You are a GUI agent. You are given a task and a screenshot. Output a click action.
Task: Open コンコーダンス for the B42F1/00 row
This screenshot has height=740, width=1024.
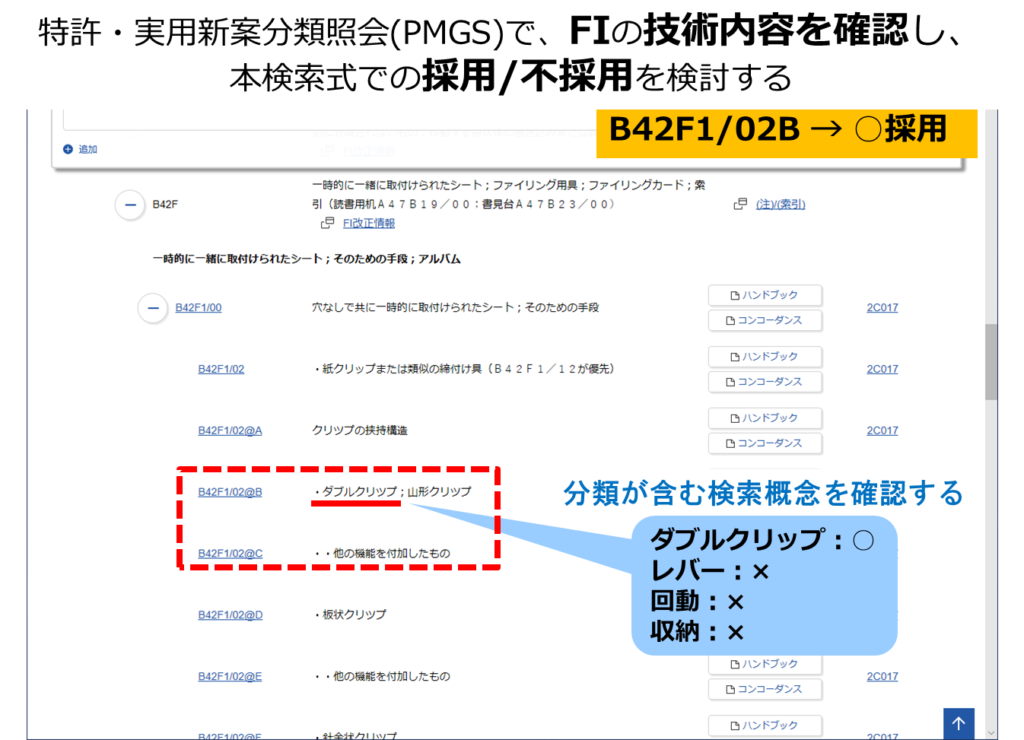(765, 320)
